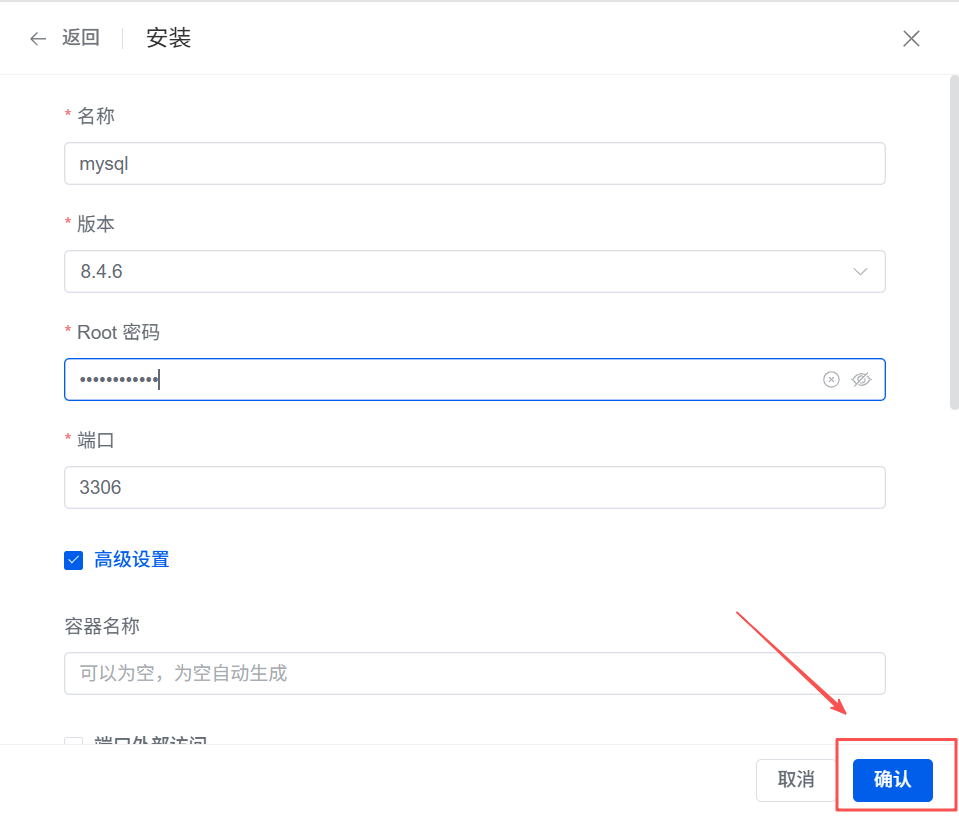959x822 pixels.
Task: Click the 高级设置 label text
Action: (131, 560)
